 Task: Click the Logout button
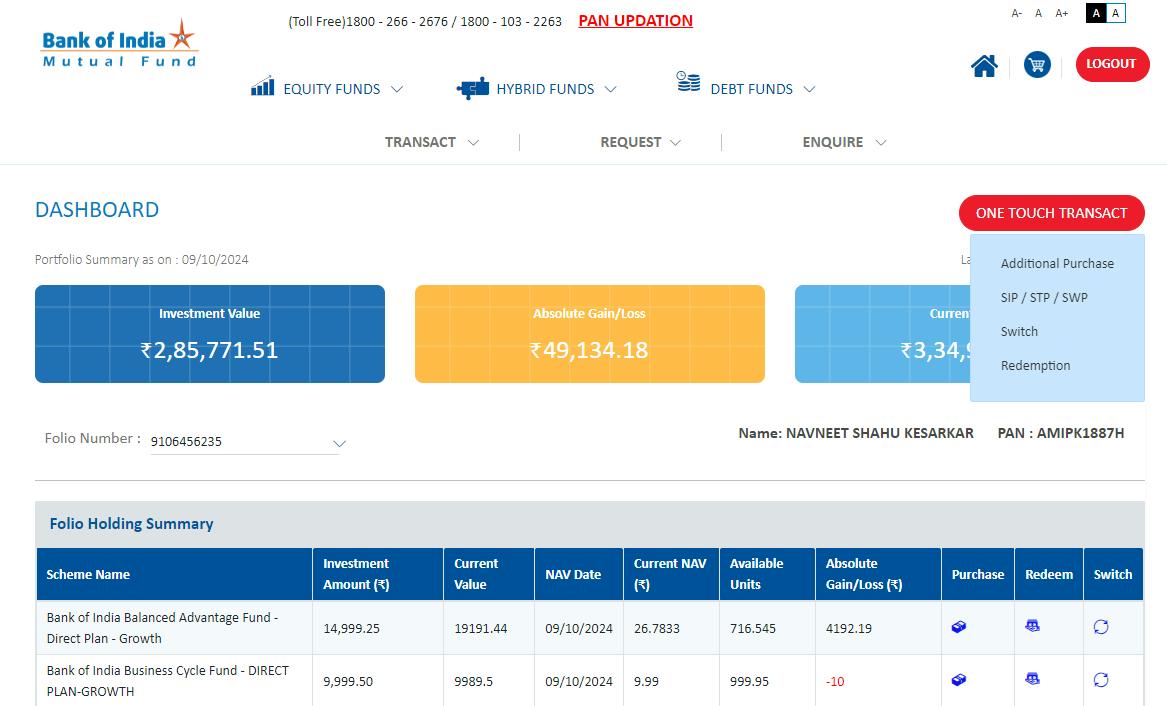pos(1112,64)
